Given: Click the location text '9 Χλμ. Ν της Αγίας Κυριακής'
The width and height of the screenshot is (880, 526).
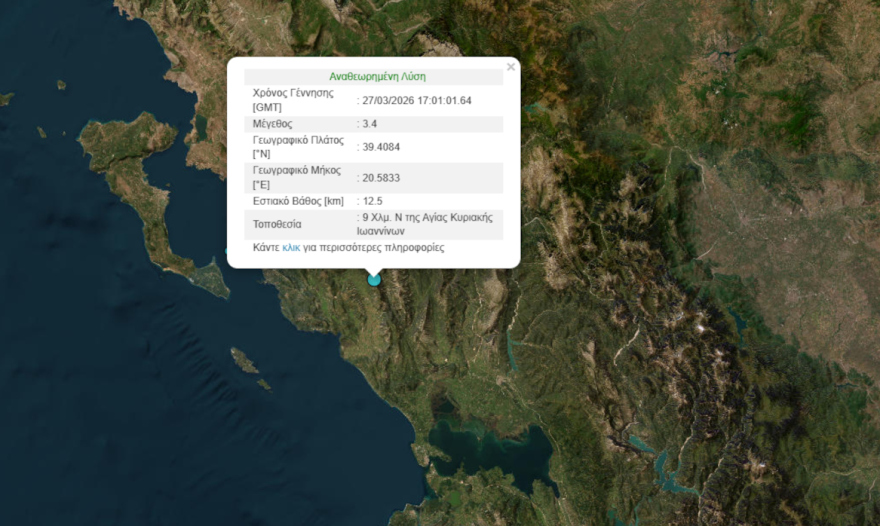Looking at the screenshot, I should (x=428, y=217).
